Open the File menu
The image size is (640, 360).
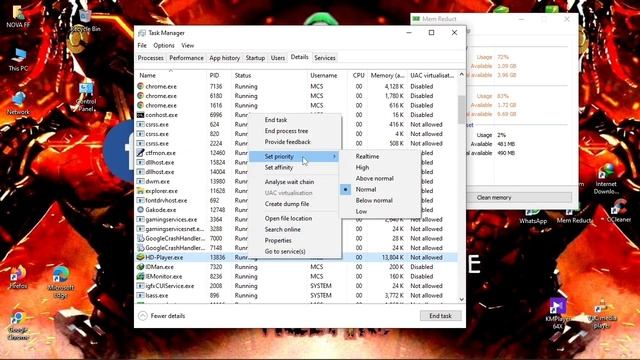pos(142,45)
